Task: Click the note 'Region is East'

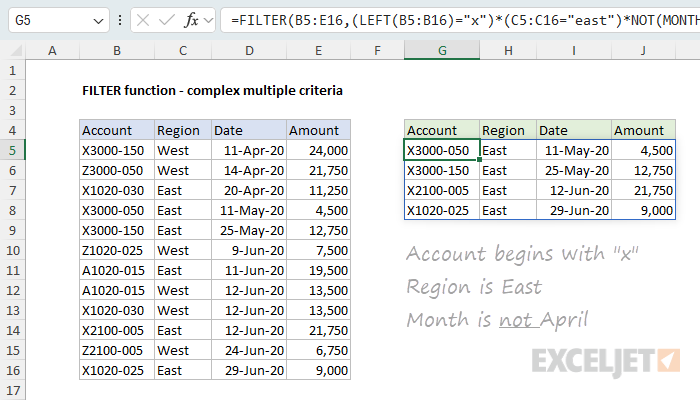Action: tap(474, 287)
